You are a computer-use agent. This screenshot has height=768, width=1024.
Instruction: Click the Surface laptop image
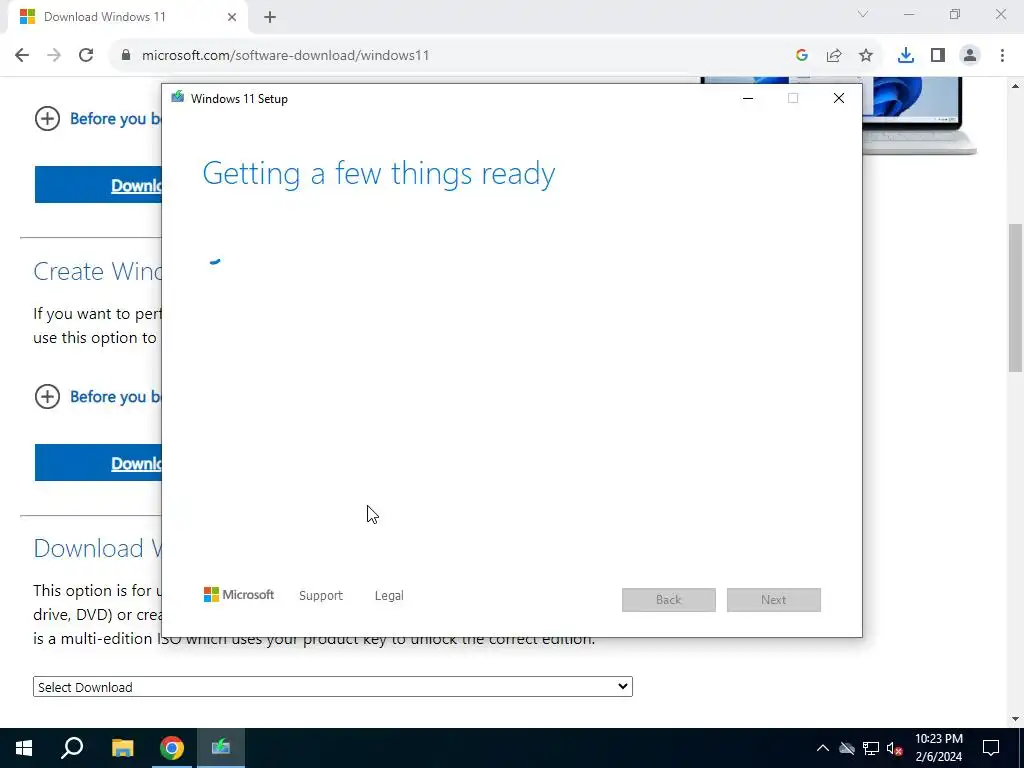coord(920,116)
